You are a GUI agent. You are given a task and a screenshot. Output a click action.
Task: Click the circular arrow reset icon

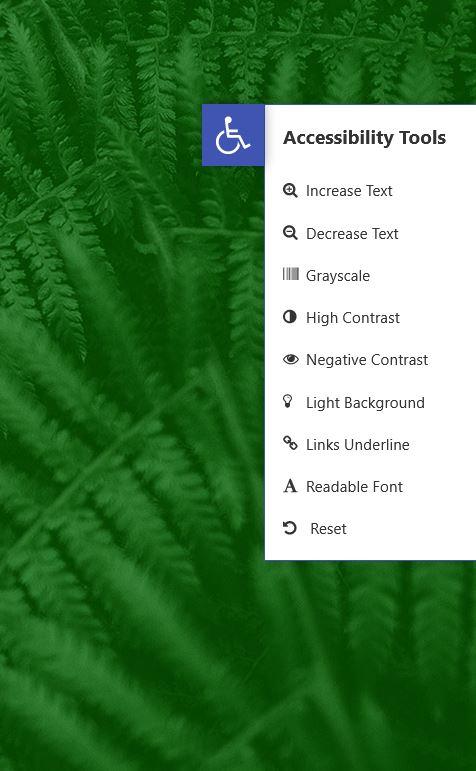click(x=290, y=528)
